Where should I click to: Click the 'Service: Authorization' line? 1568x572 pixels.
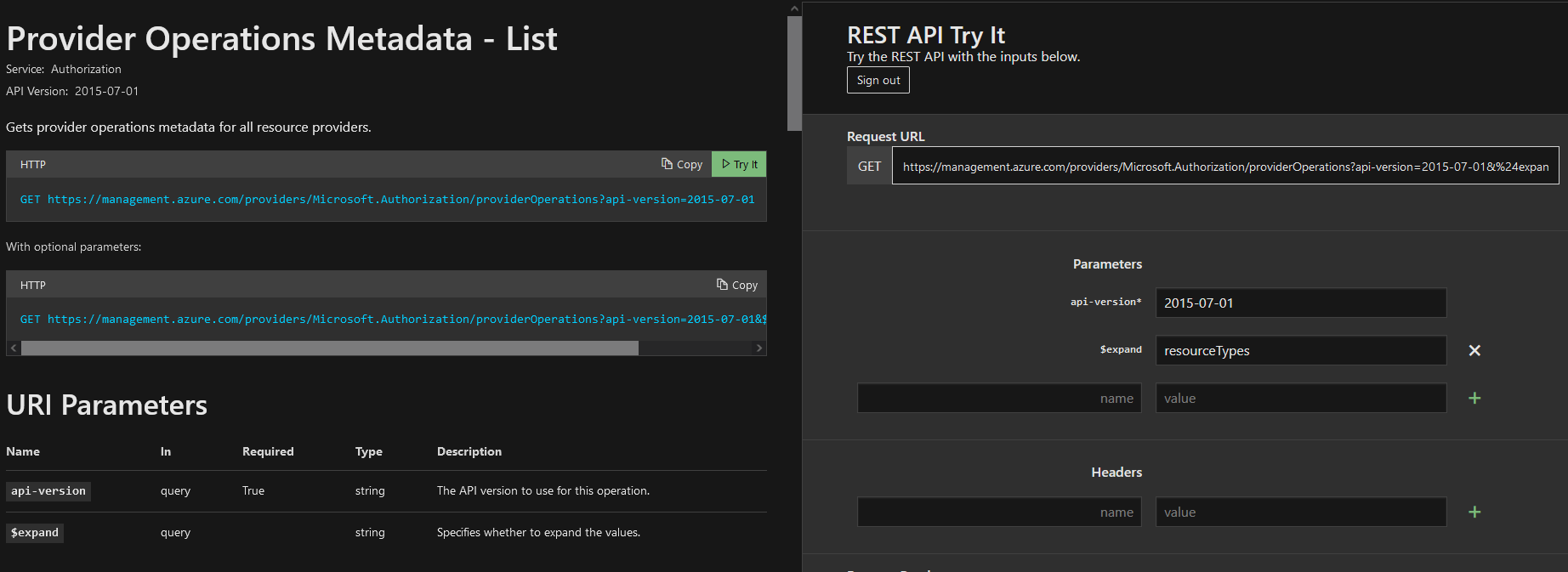coord(64,69)
